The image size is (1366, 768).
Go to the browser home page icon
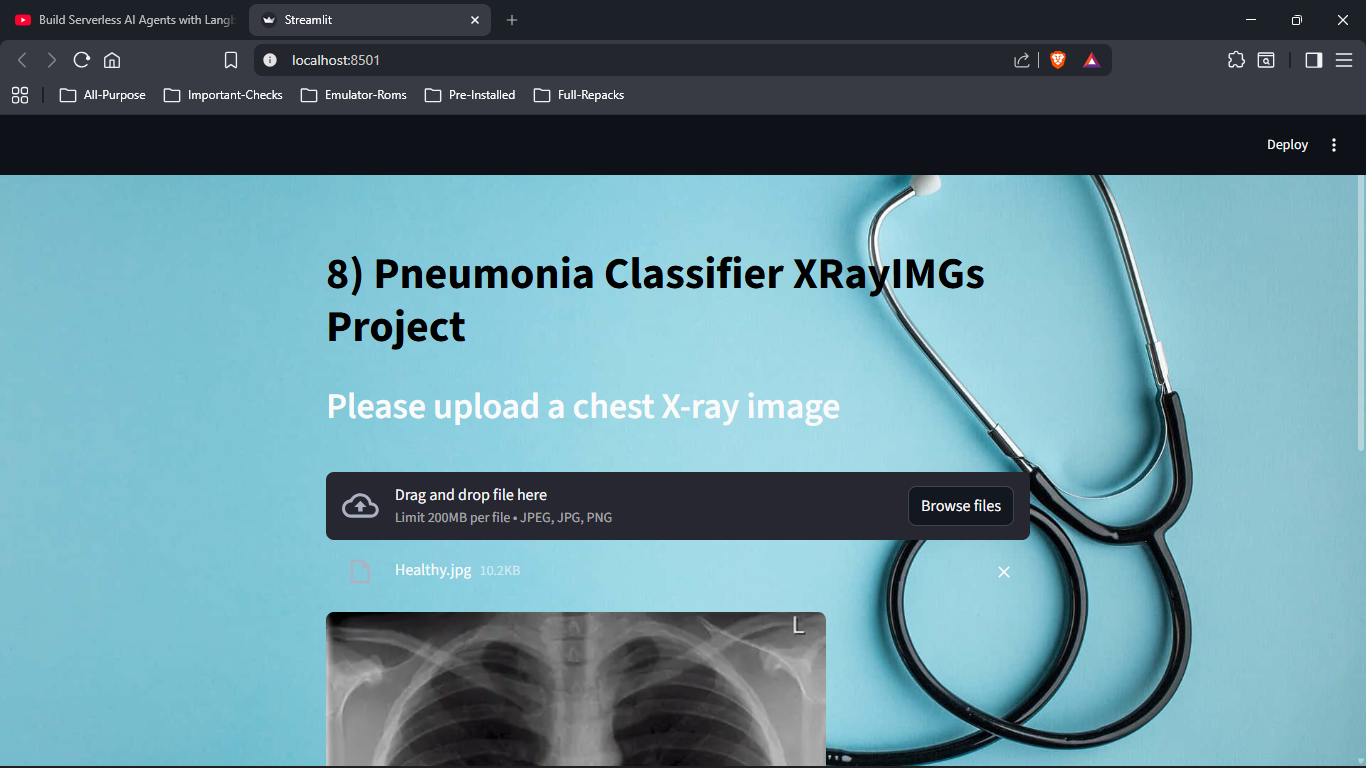112,60
